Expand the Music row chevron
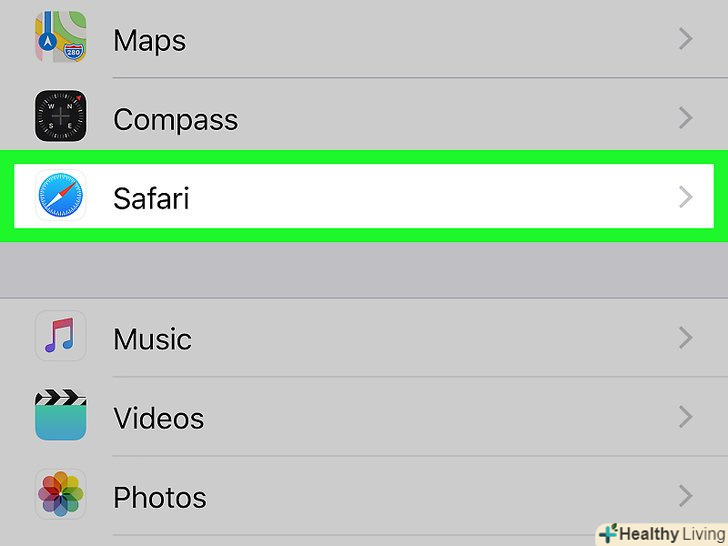The height and width of the screenshot is (546, 728). [685, 338]
